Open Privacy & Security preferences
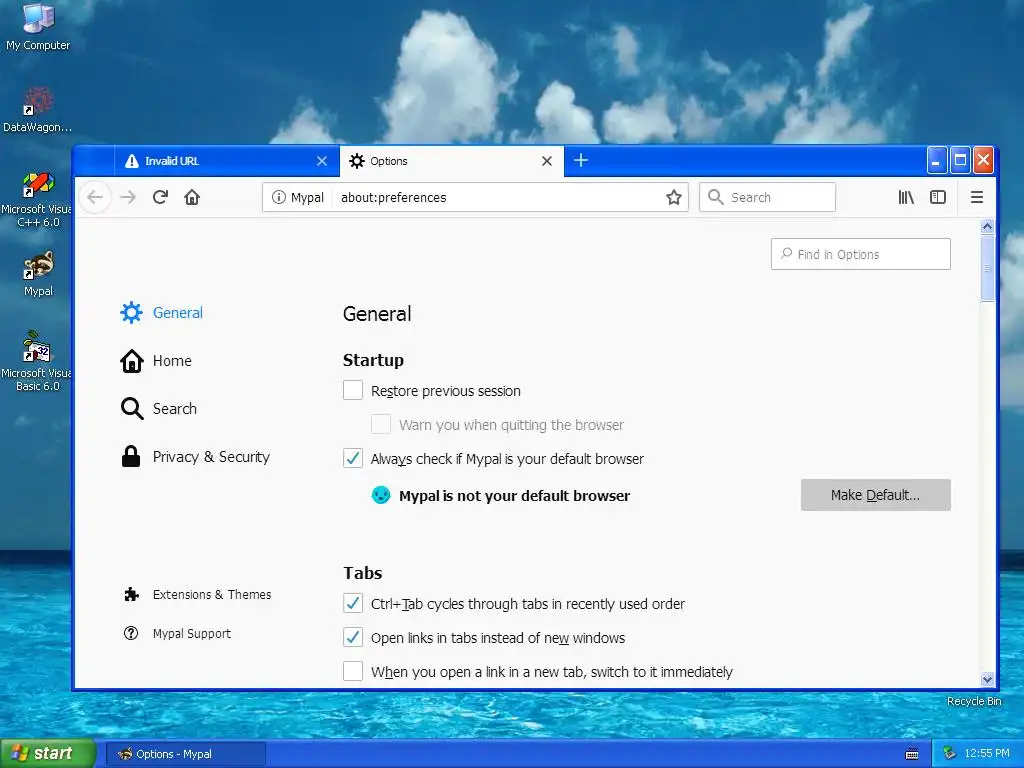 [195, 456]
